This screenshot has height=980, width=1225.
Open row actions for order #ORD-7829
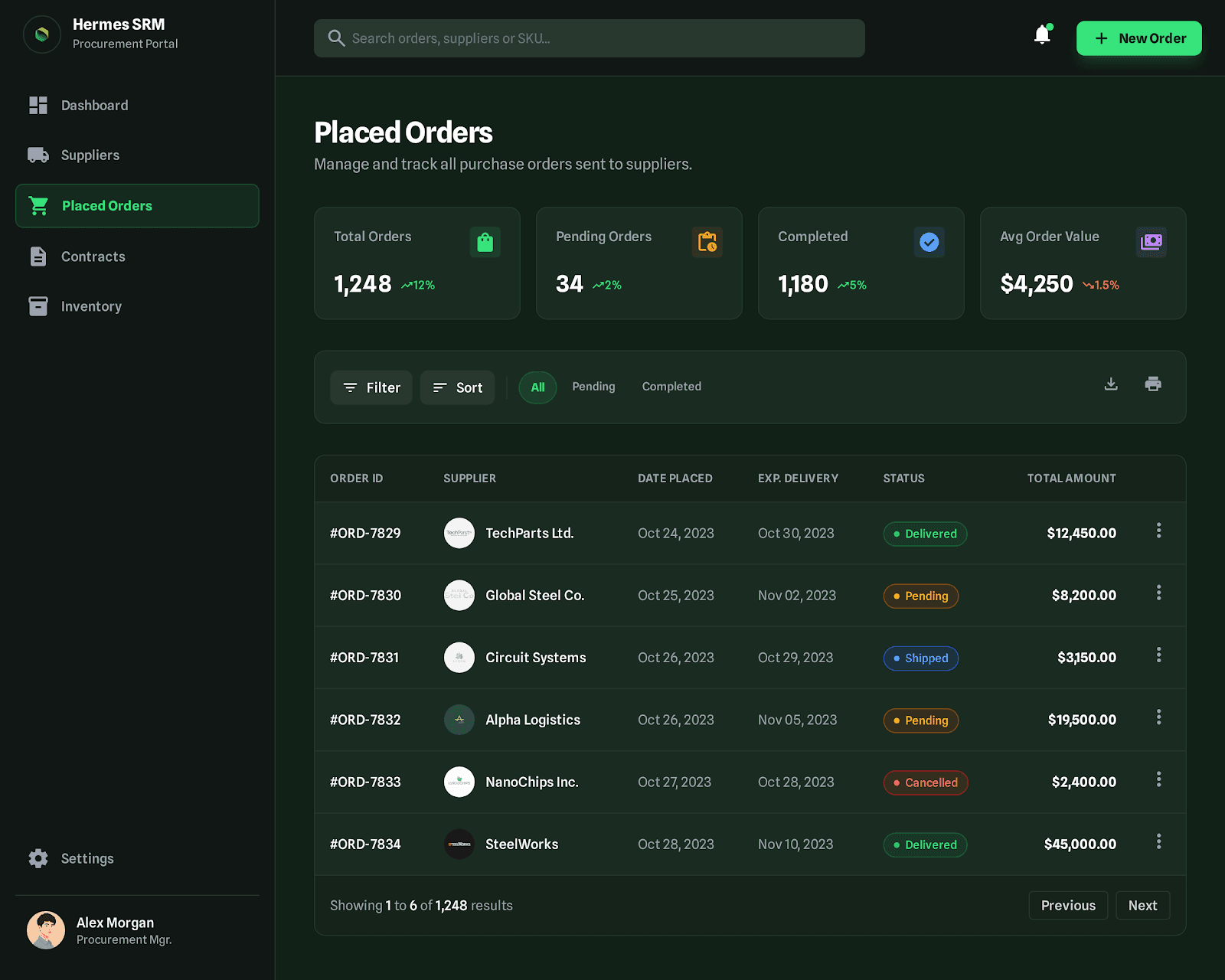[x=1158, y=531]
